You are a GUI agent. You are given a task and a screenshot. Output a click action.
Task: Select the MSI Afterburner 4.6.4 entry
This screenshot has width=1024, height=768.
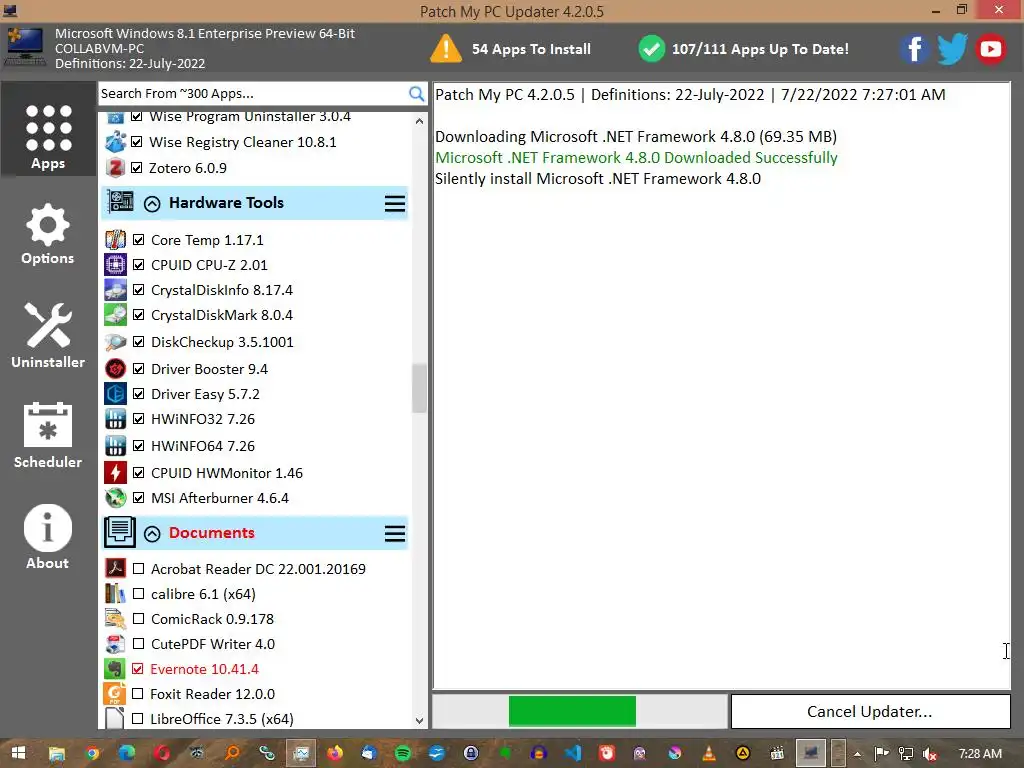219,498
